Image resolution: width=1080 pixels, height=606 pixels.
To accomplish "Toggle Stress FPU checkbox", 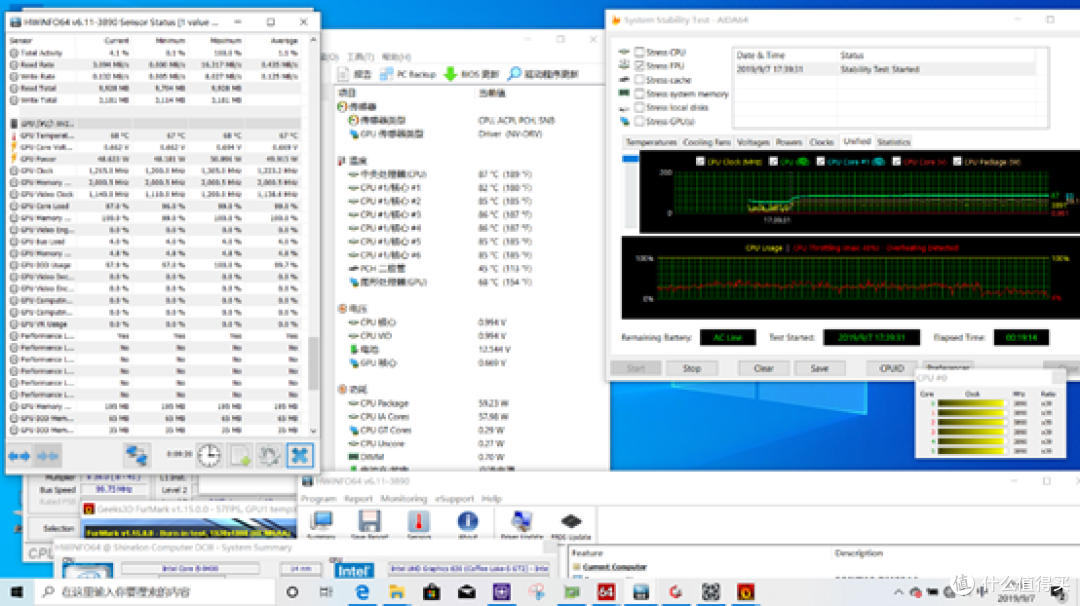I will click(x=639, y=66).
